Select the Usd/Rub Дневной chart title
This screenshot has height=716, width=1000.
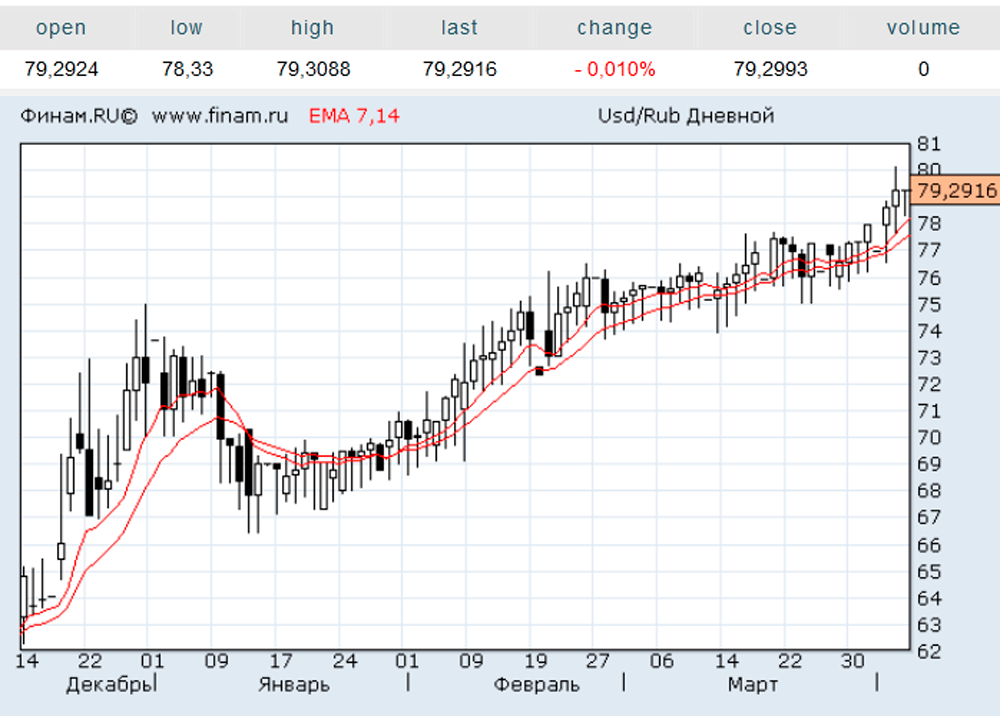pyautogui.click(x=686, y=116)
